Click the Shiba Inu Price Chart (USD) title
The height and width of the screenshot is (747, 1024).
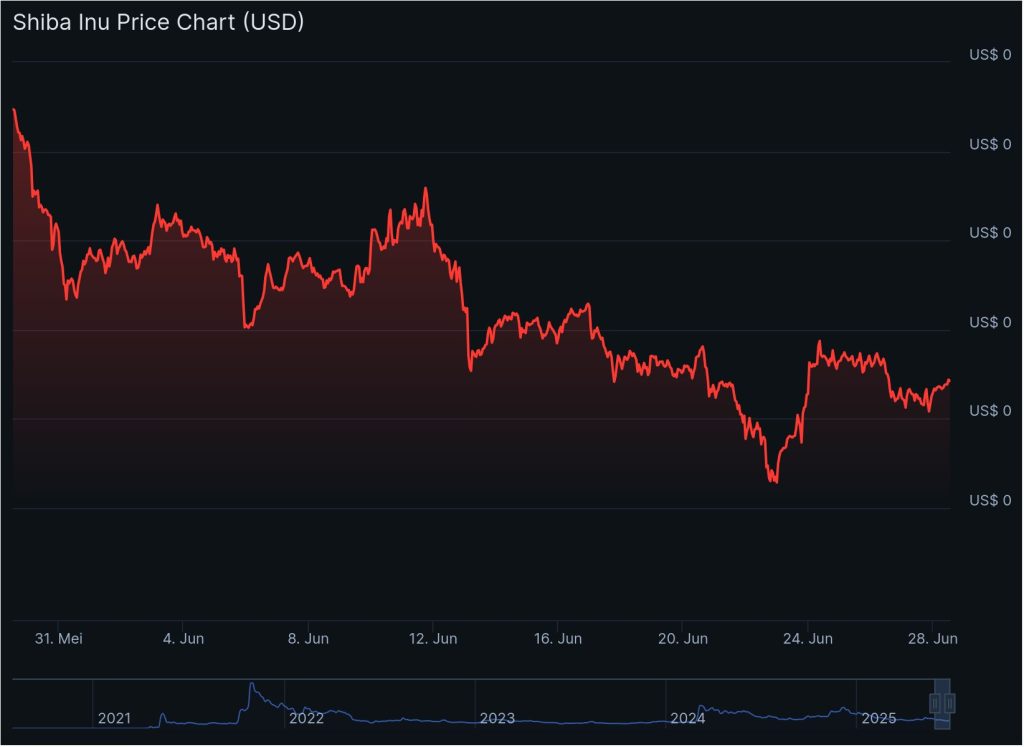[x=159, y=22]
